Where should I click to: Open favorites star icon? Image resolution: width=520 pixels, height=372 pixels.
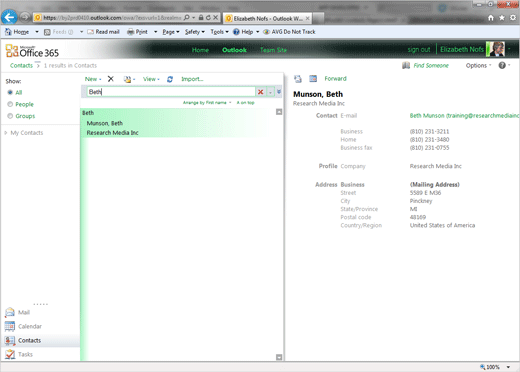coord(502,18)
